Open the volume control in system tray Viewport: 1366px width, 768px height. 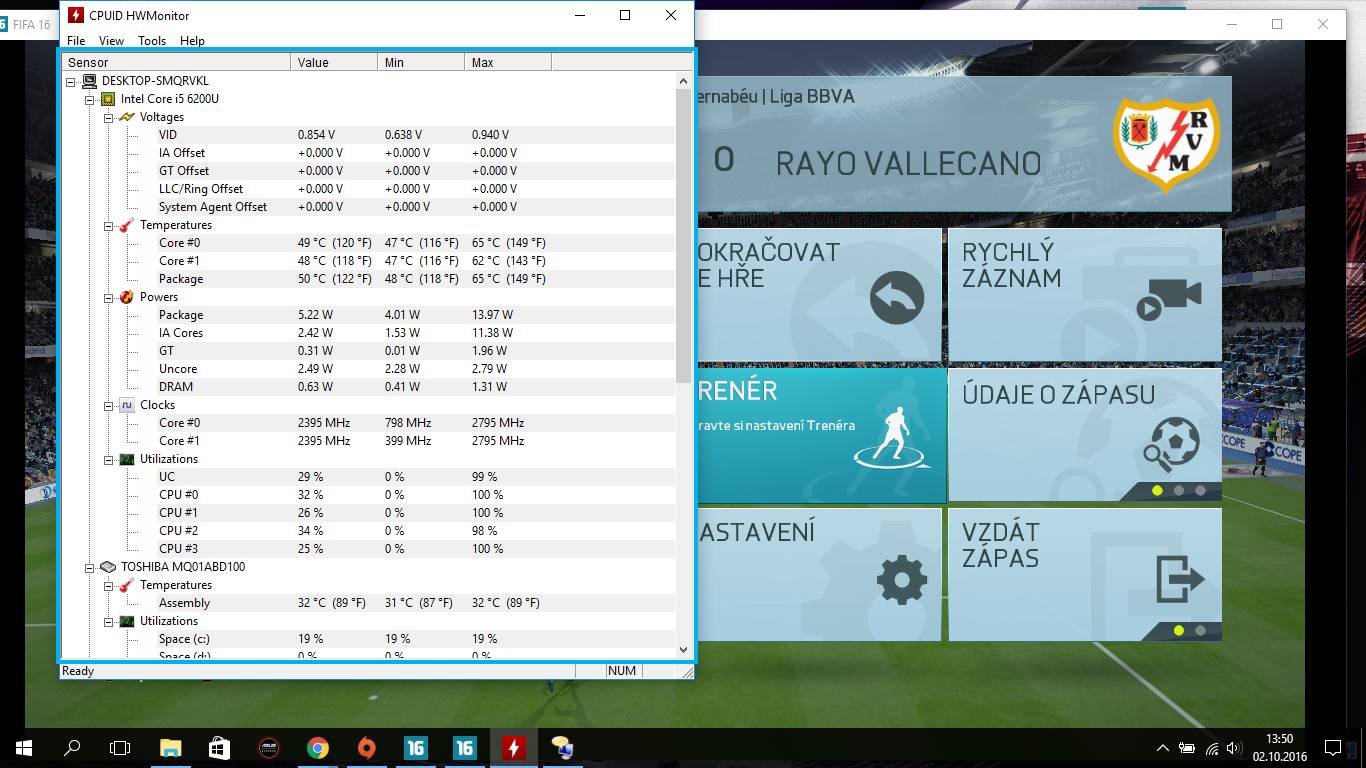[1235, 748]
